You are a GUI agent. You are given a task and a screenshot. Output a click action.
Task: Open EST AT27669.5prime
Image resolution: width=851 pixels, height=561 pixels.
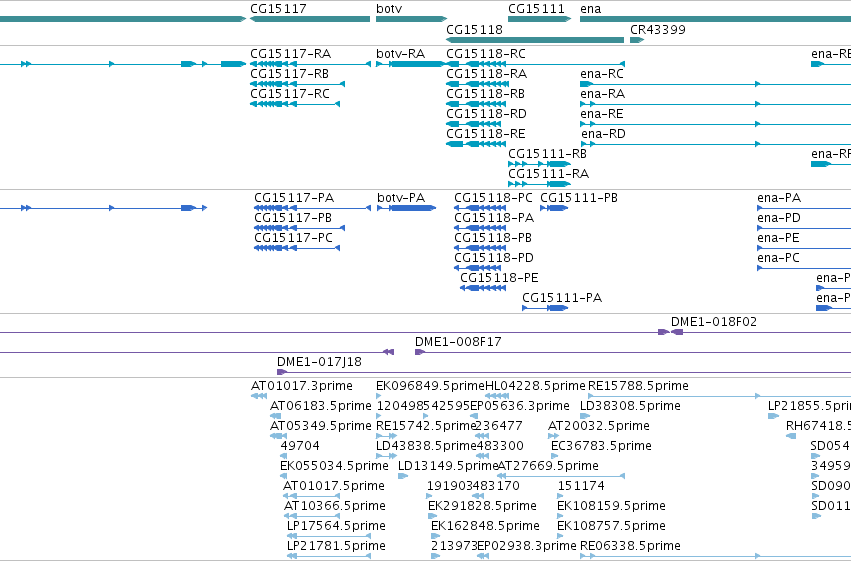pos(548,466)
